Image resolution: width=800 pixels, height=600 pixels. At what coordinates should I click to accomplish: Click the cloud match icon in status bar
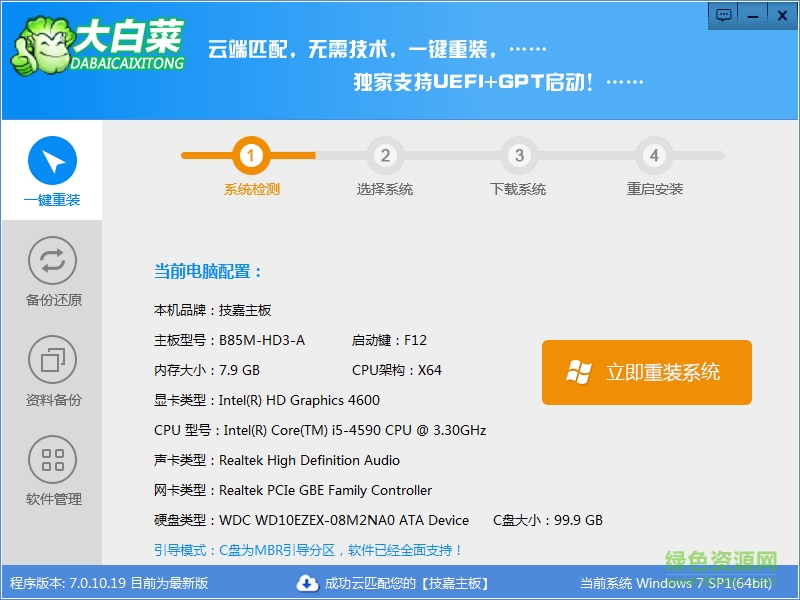tap(308, 583)
